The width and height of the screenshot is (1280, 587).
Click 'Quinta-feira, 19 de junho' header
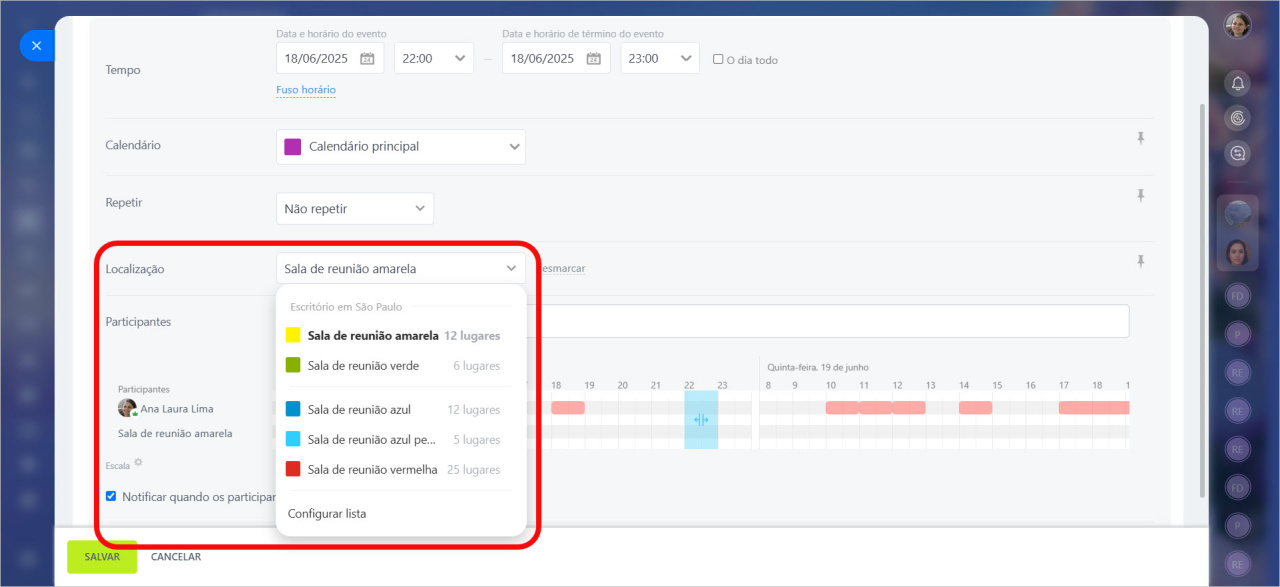[x=818, y=367]
